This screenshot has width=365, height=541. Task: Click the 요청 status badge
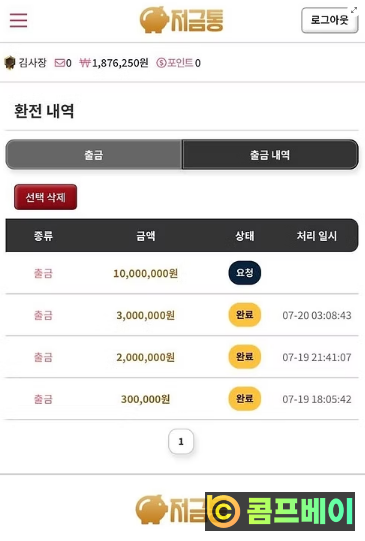click(245, 273)
